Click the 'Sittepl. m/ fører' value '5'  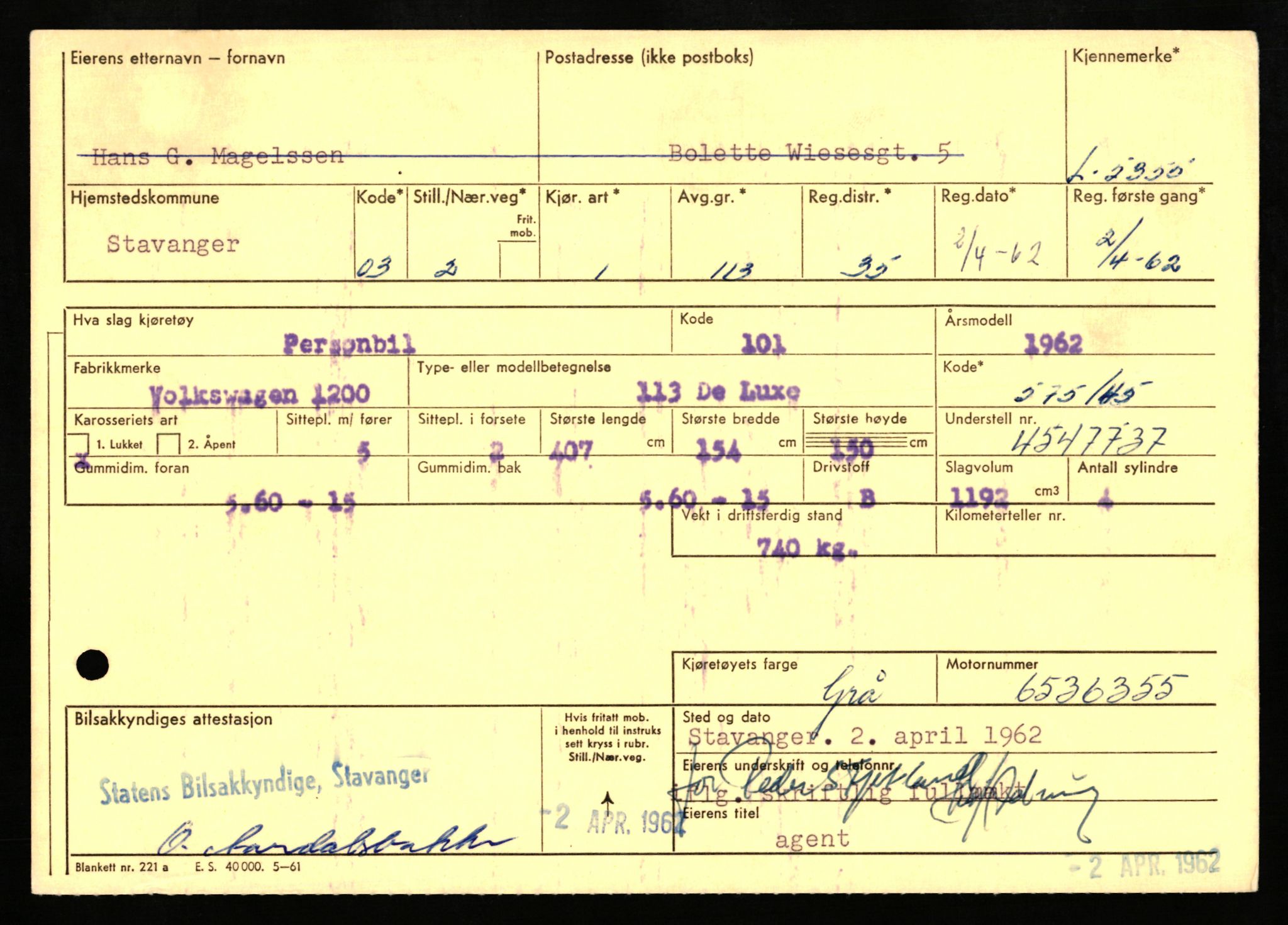coord(364,451)
